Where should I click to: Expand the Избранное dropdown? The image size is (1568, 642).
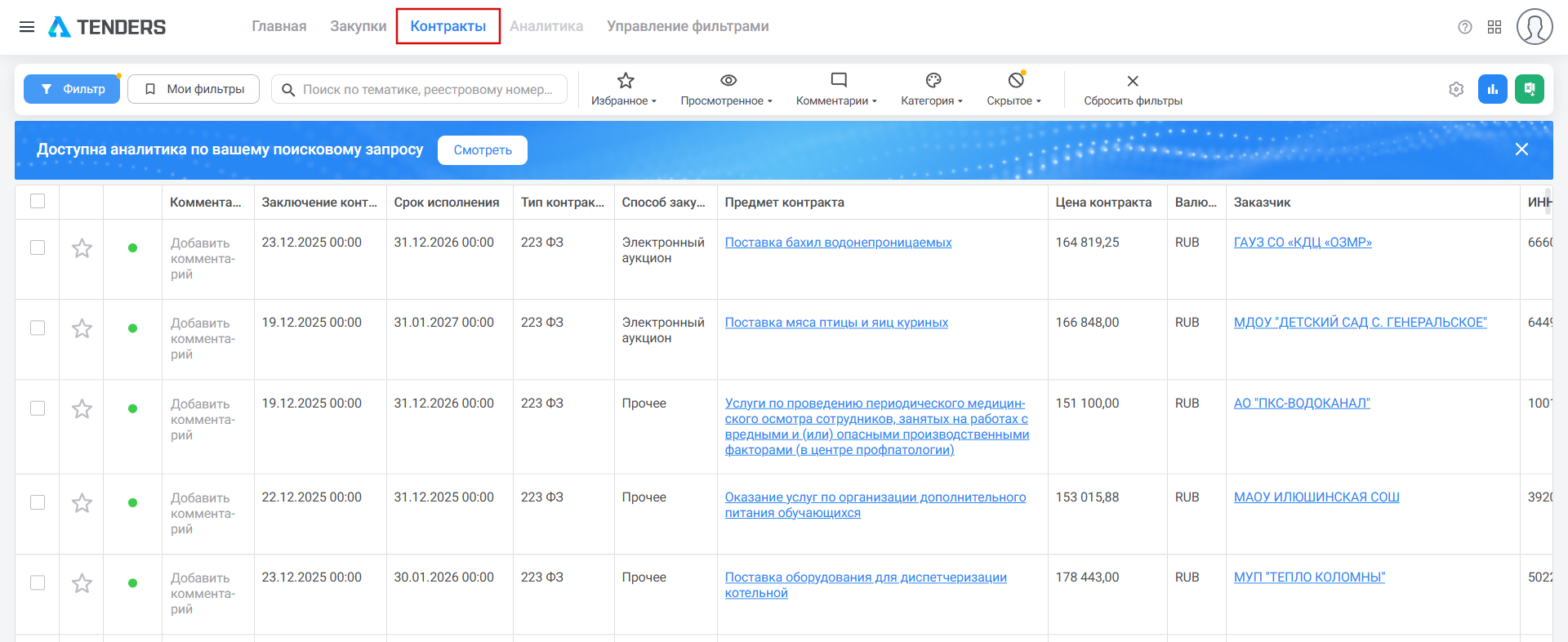point(625,89)
